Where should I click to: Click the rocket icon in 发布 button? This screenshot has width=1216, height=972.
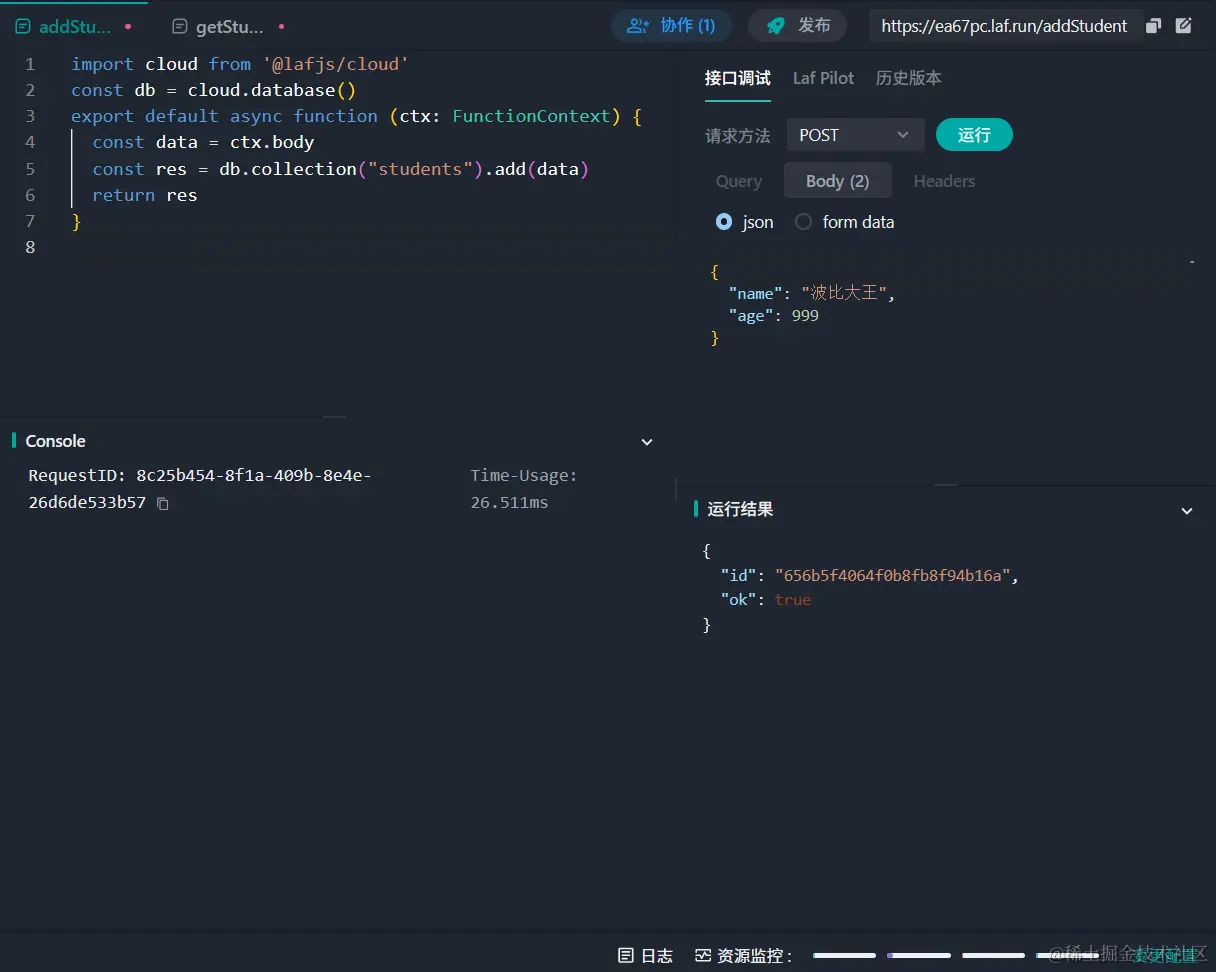(x=776, y=26)
